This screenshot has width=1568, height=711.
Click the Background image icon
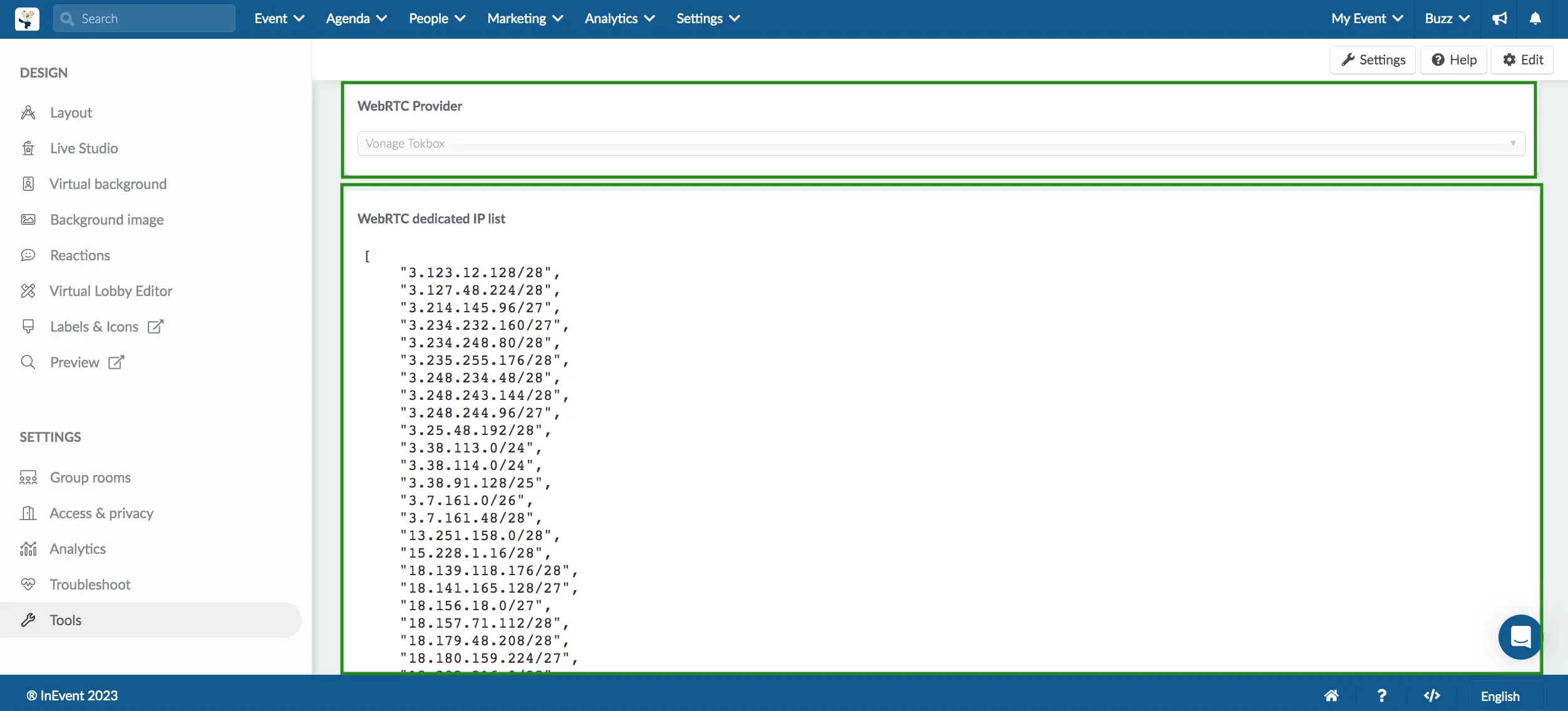coord(28,220)
